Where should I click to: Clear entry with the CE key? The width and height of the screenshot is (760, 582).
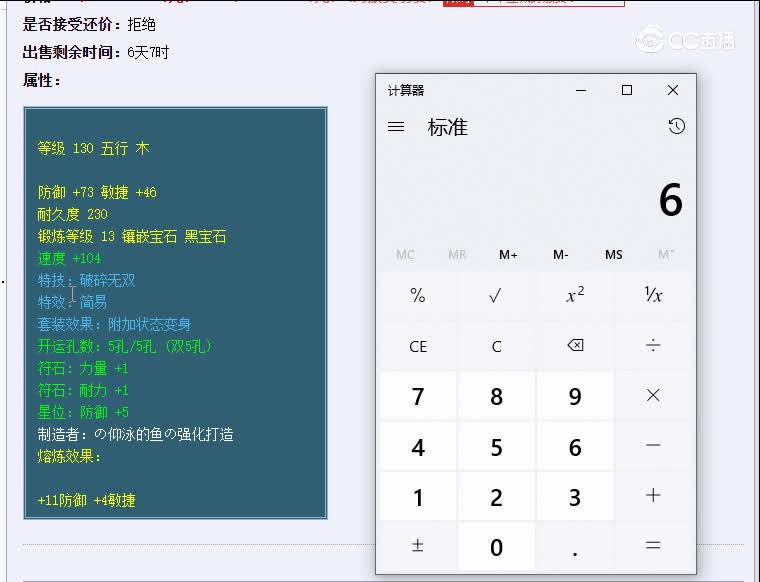[x=418, y=346]
